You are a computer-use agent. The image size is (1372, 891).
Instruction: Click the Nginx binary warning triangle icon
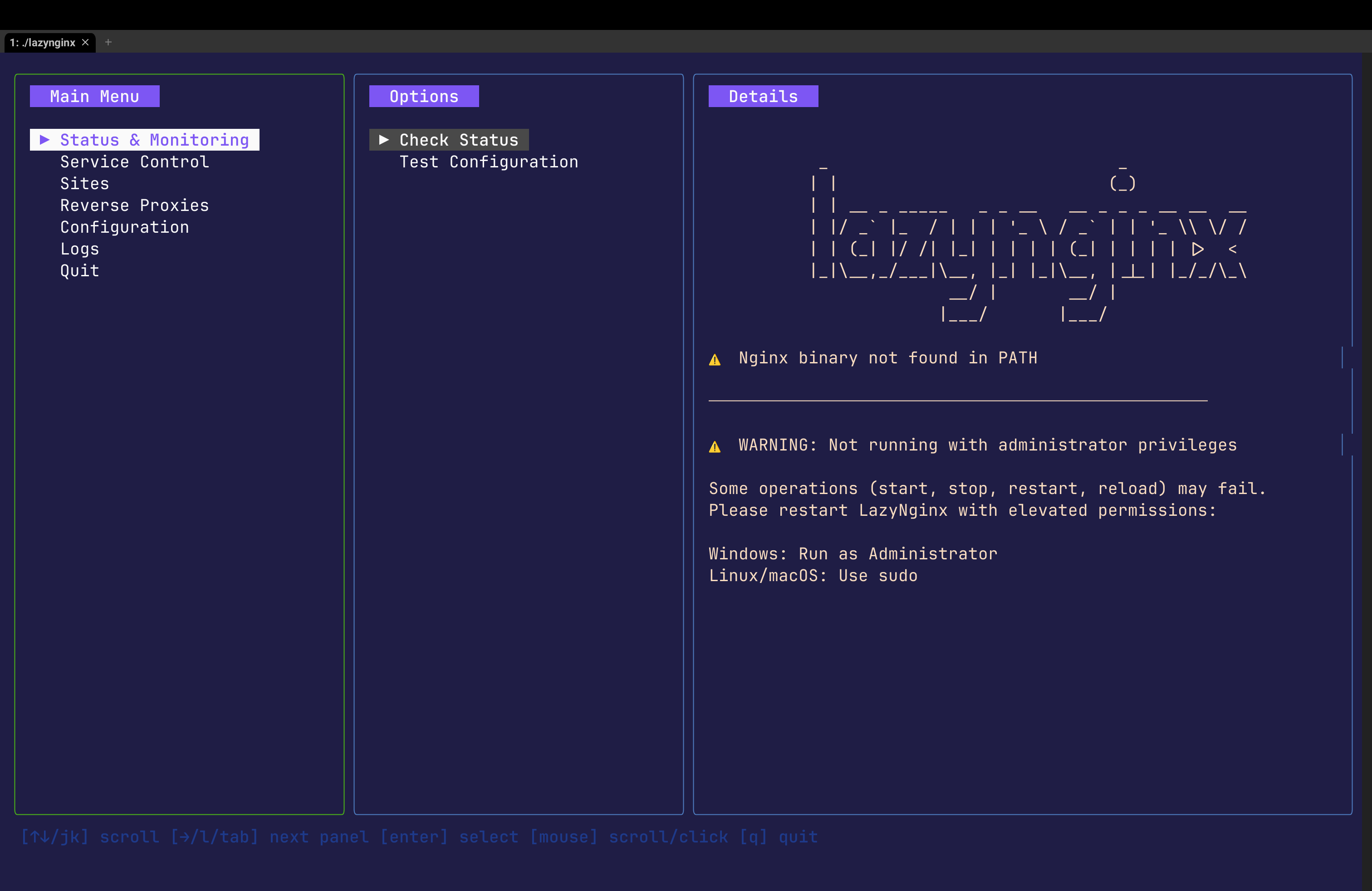pos(715,360)
